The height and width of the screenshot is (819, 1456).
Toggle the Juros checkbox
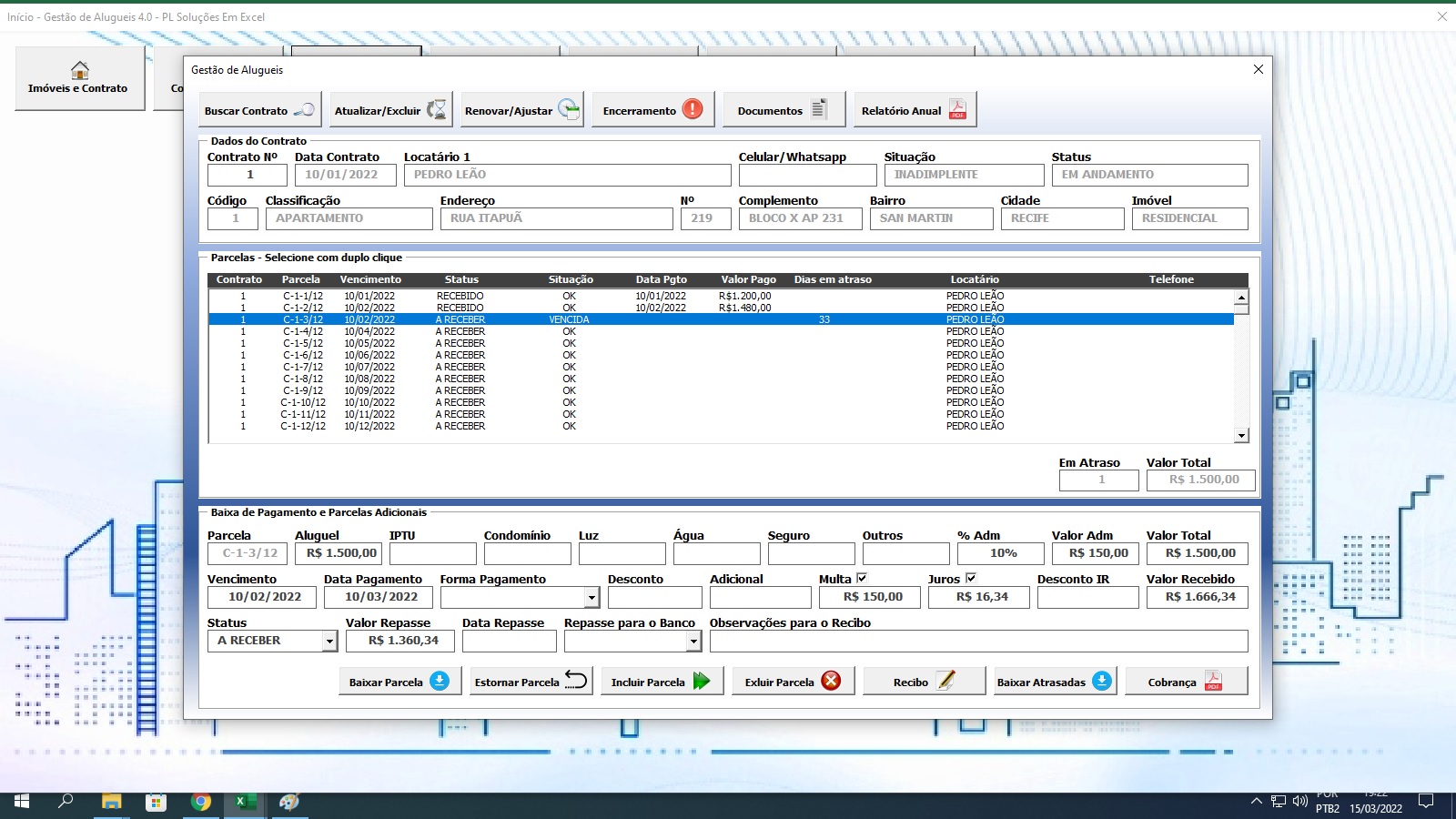tap(971, 578)
